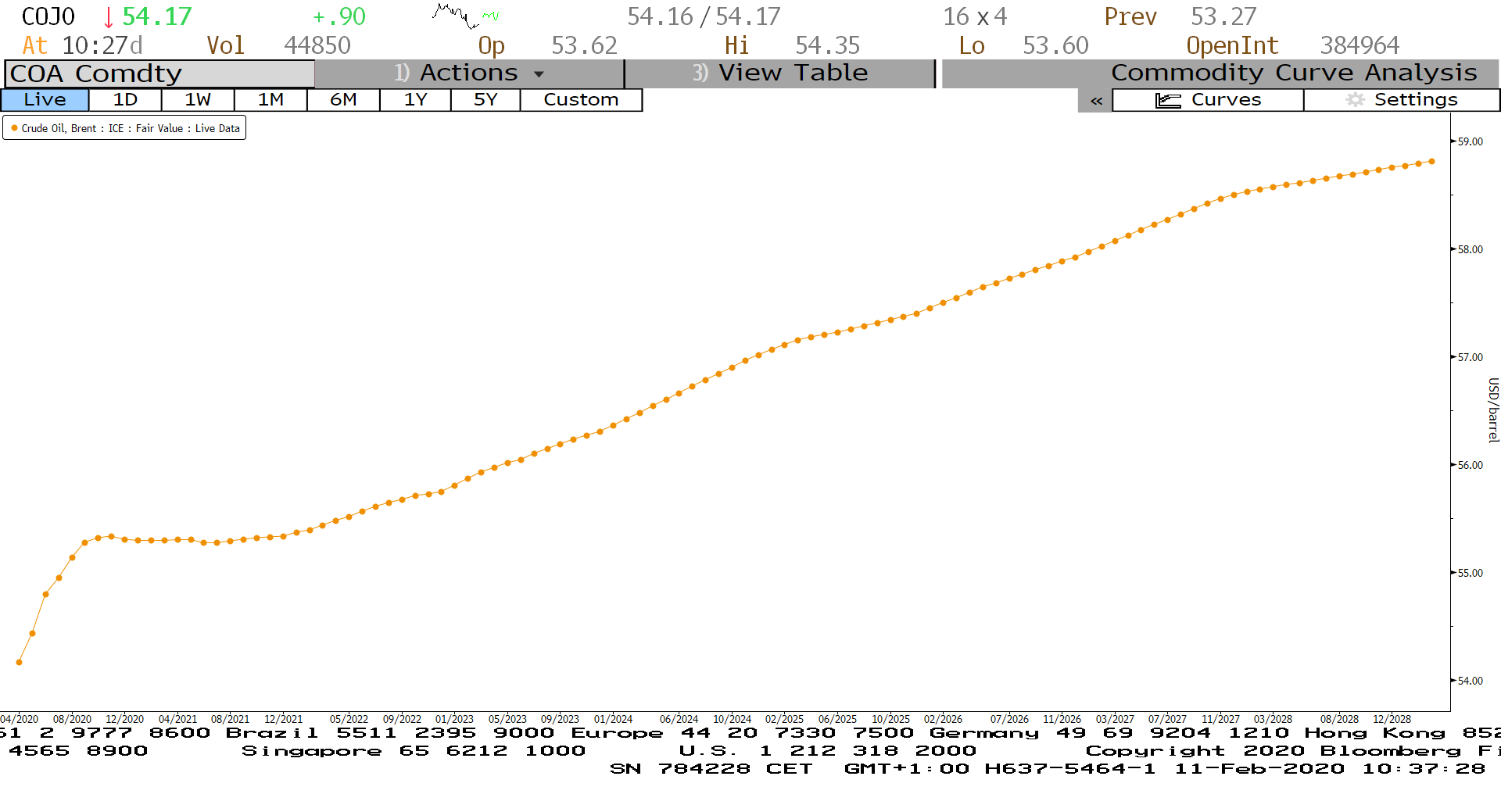Click the 12/2028 x-axis label

[x=1392, y=719]
